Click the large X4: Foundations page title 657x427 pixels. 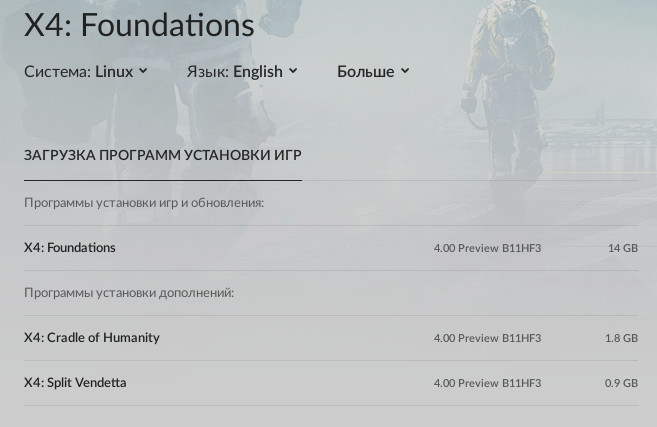click(x=139, y=25)
